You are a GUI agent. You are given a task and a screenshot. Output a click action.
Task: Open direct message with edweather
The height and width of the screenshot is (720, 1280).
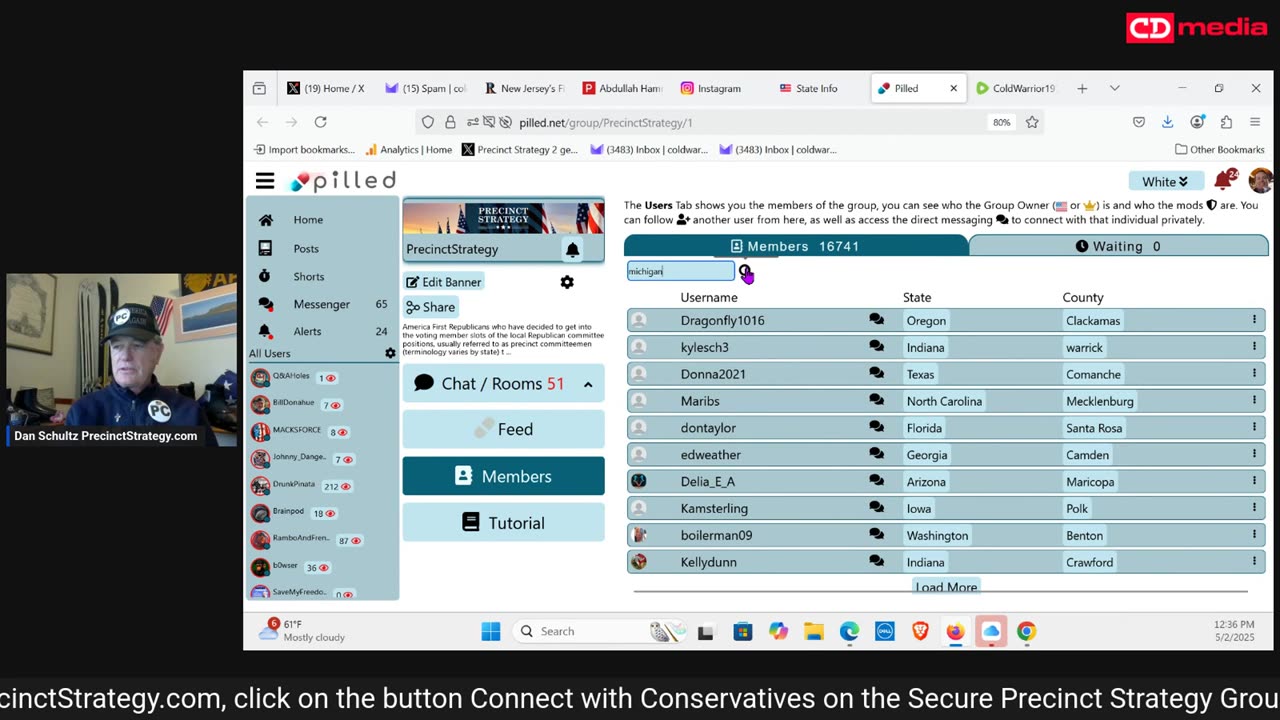(x=876, y=455)
